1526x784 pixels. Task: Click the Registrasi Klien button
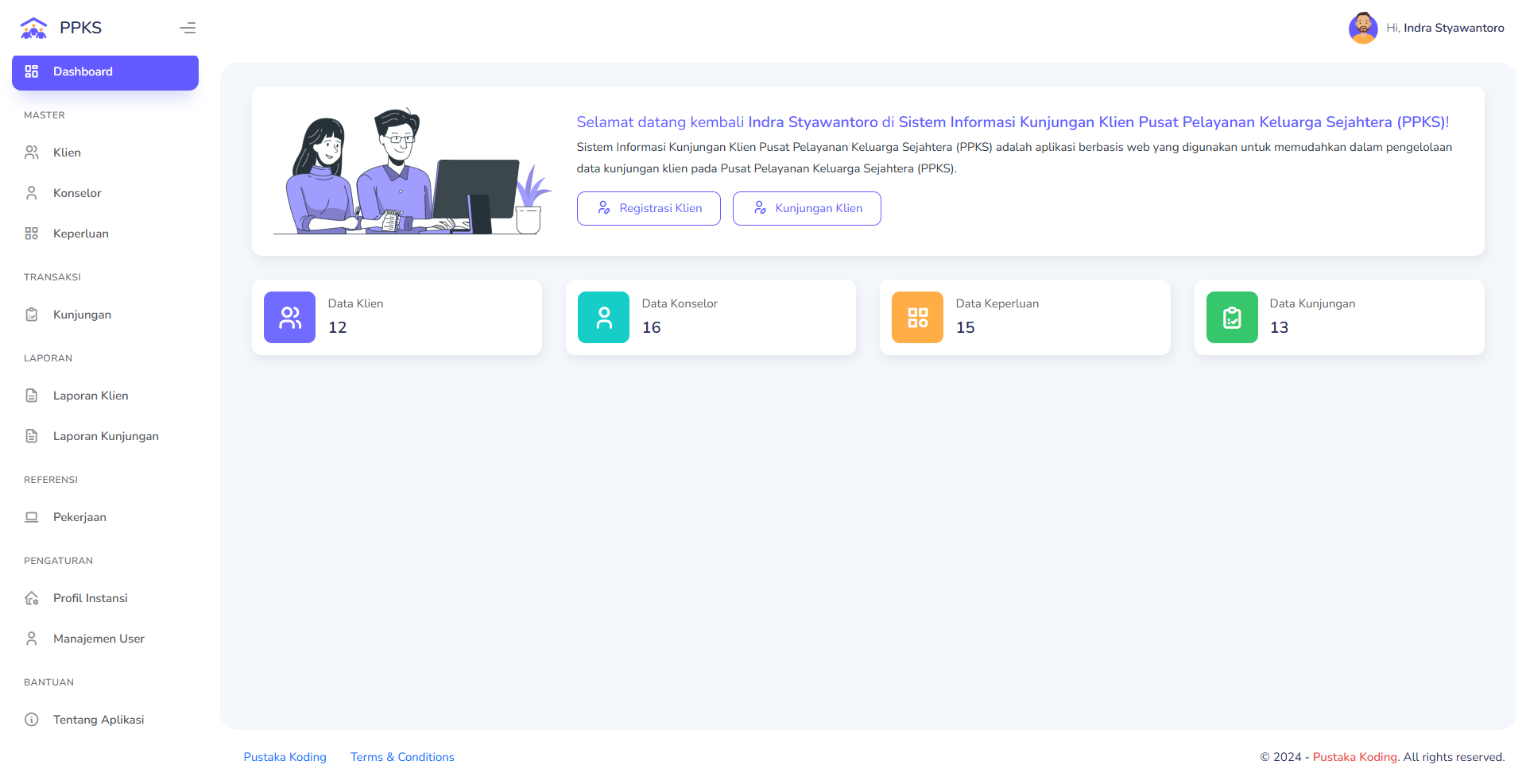pyautogui.click(x=649, y=208)
